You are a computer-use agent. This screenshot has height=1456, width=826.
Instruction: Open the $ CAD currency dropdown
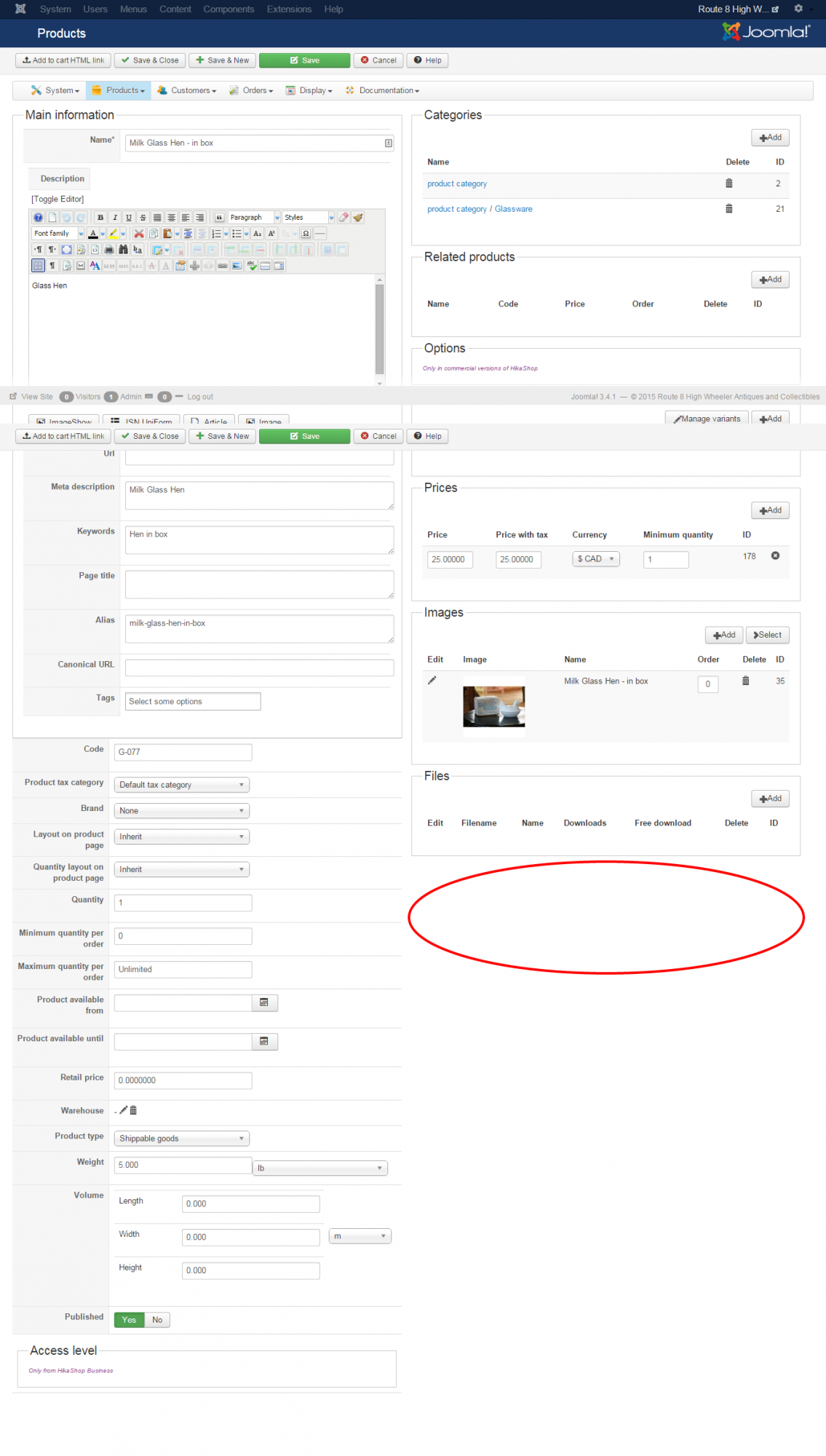(x=596, y=559)
